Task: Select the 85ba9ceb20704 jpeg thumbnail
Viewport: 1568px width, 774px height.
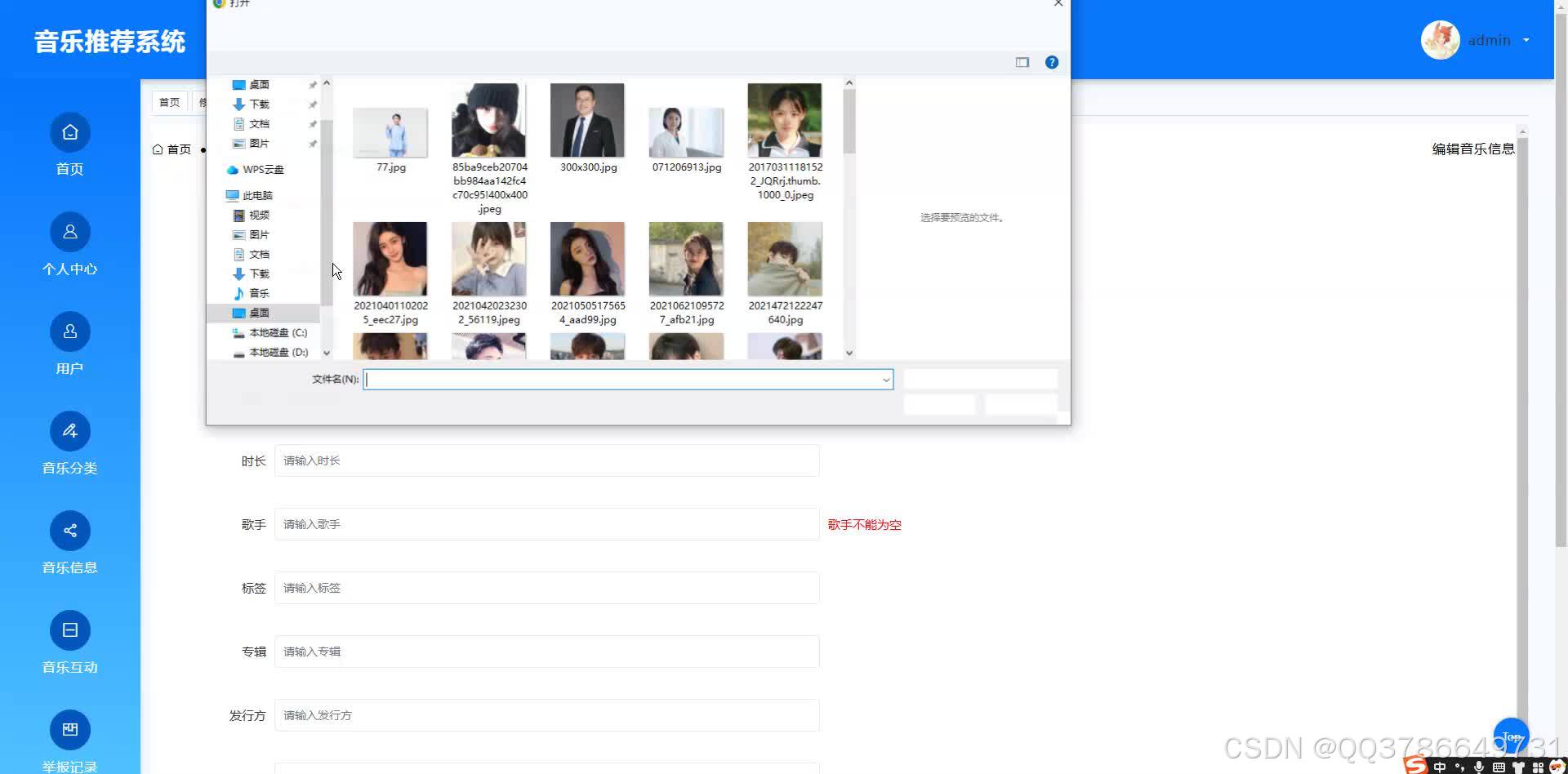Action: [488, 120]
